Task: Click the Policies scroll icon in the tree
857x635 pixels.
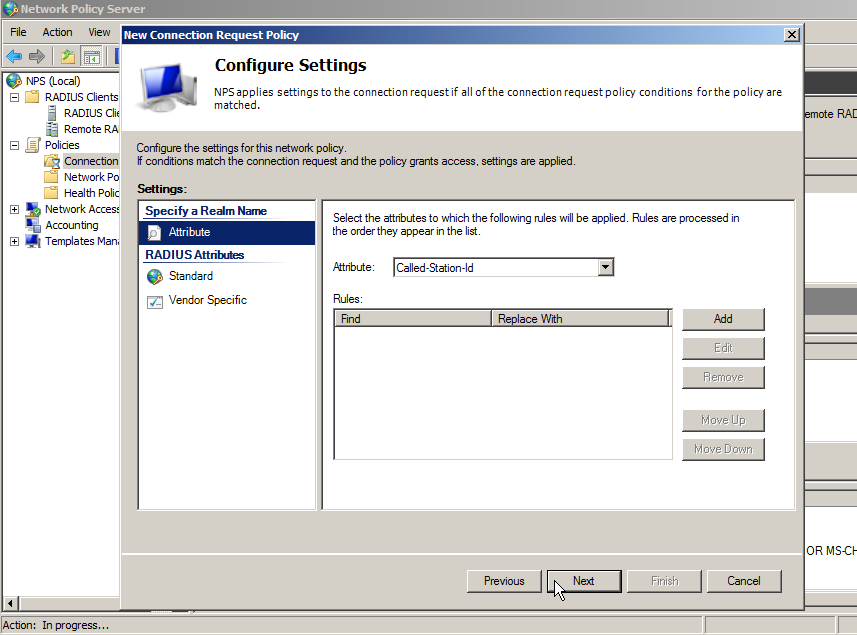Action: (33, 145)
